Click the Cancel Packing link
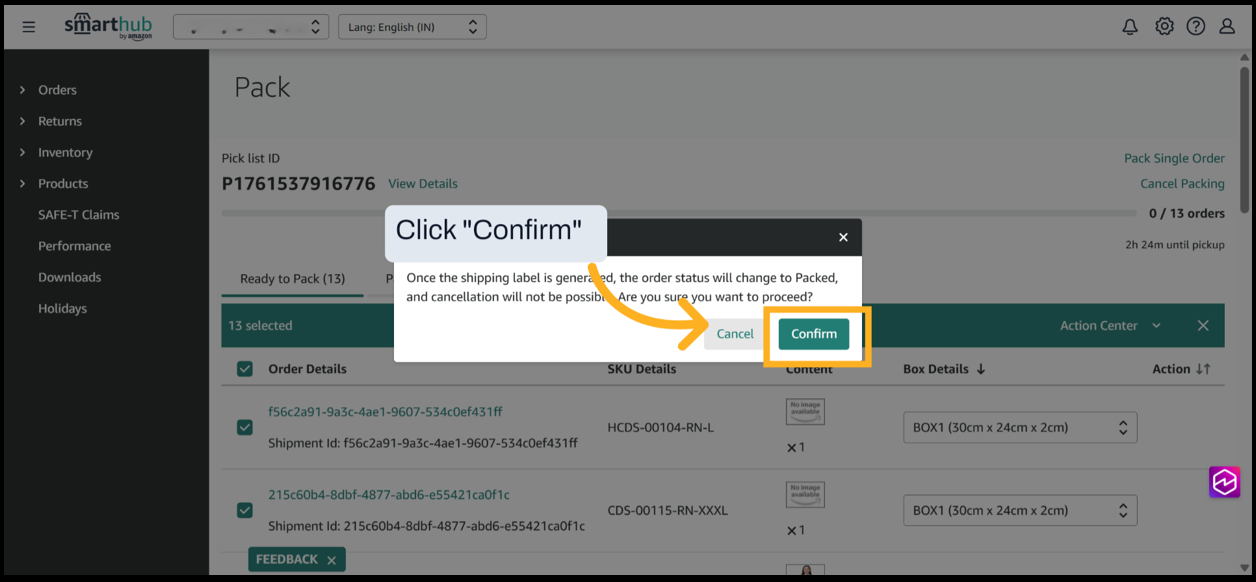Viewport: 1256px width, 582px height. click(x=1182, y=184)
